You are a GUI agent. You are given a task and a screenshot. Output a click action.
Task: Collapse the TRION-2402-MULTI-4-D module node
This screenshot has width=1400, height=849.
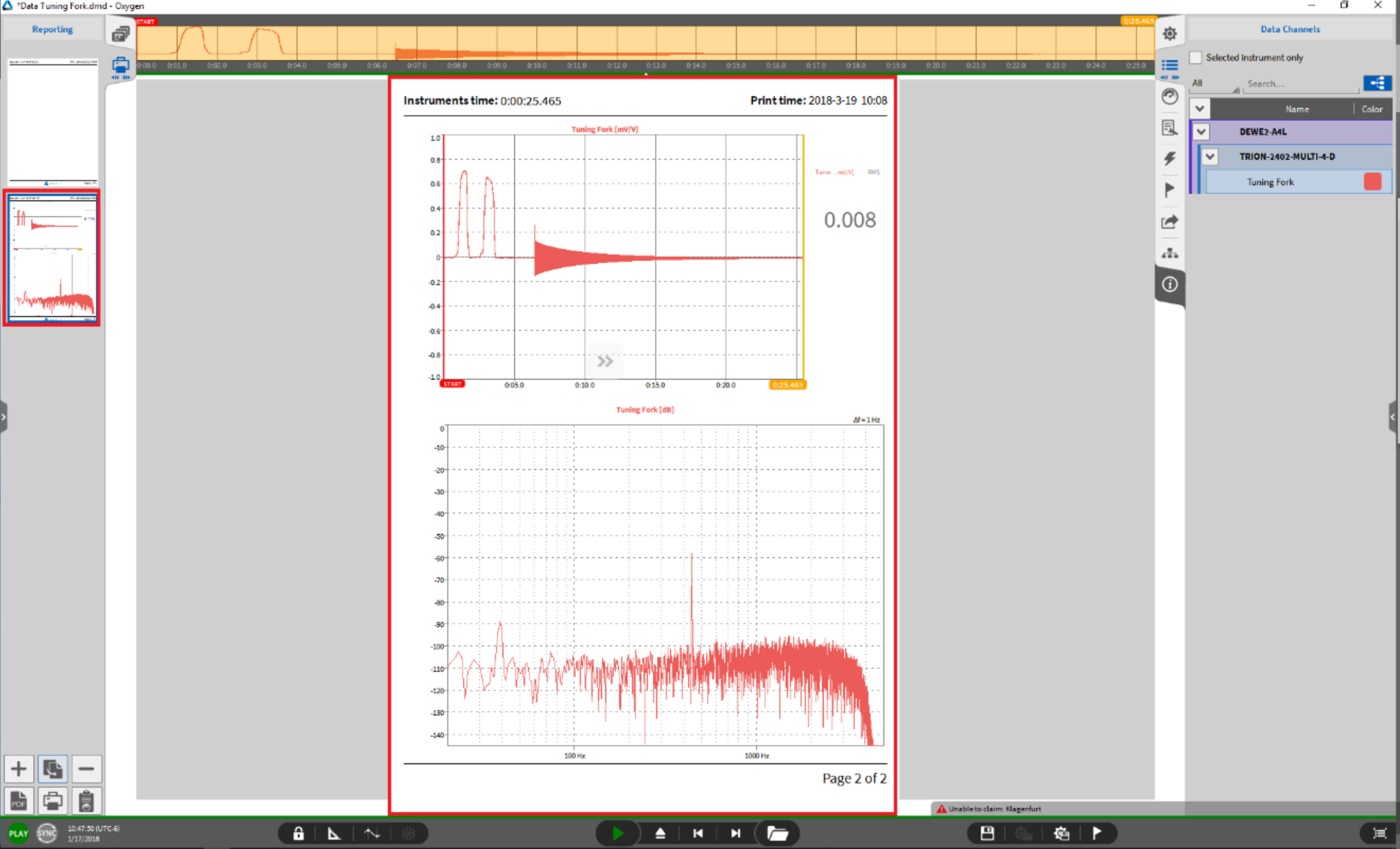(1210, 156)
